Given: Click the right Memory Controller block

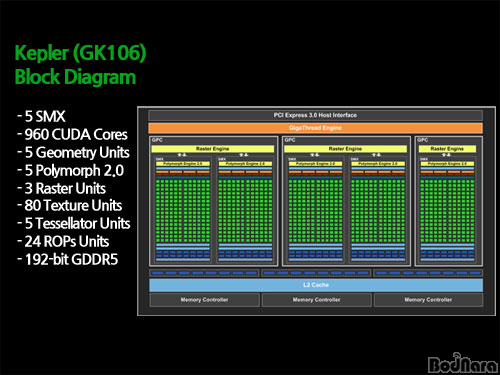Looking at the screenshot, I should click(x=428, y=300).
